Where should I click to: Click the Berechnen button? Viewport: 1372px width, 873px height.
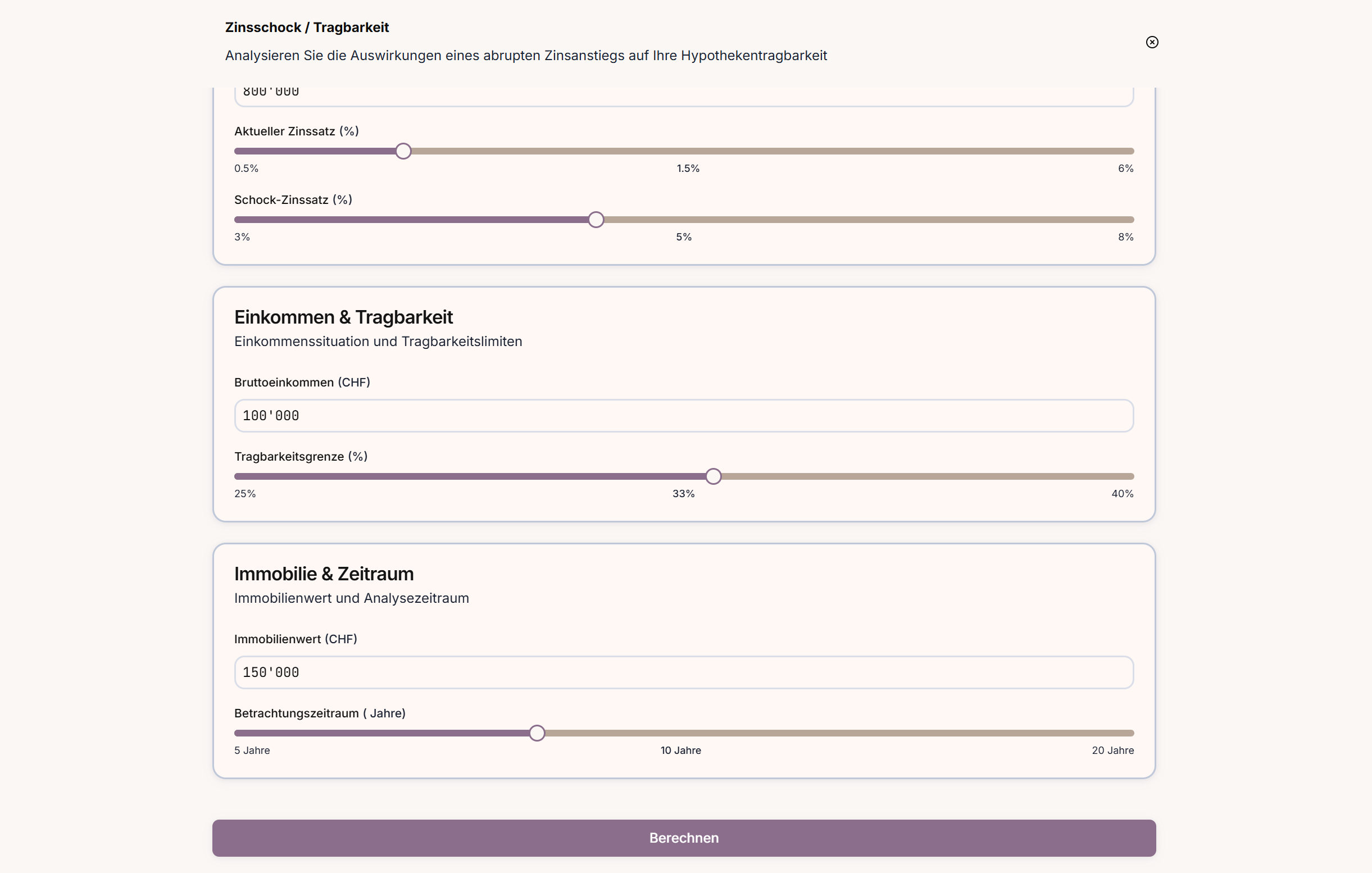[684, 838]
